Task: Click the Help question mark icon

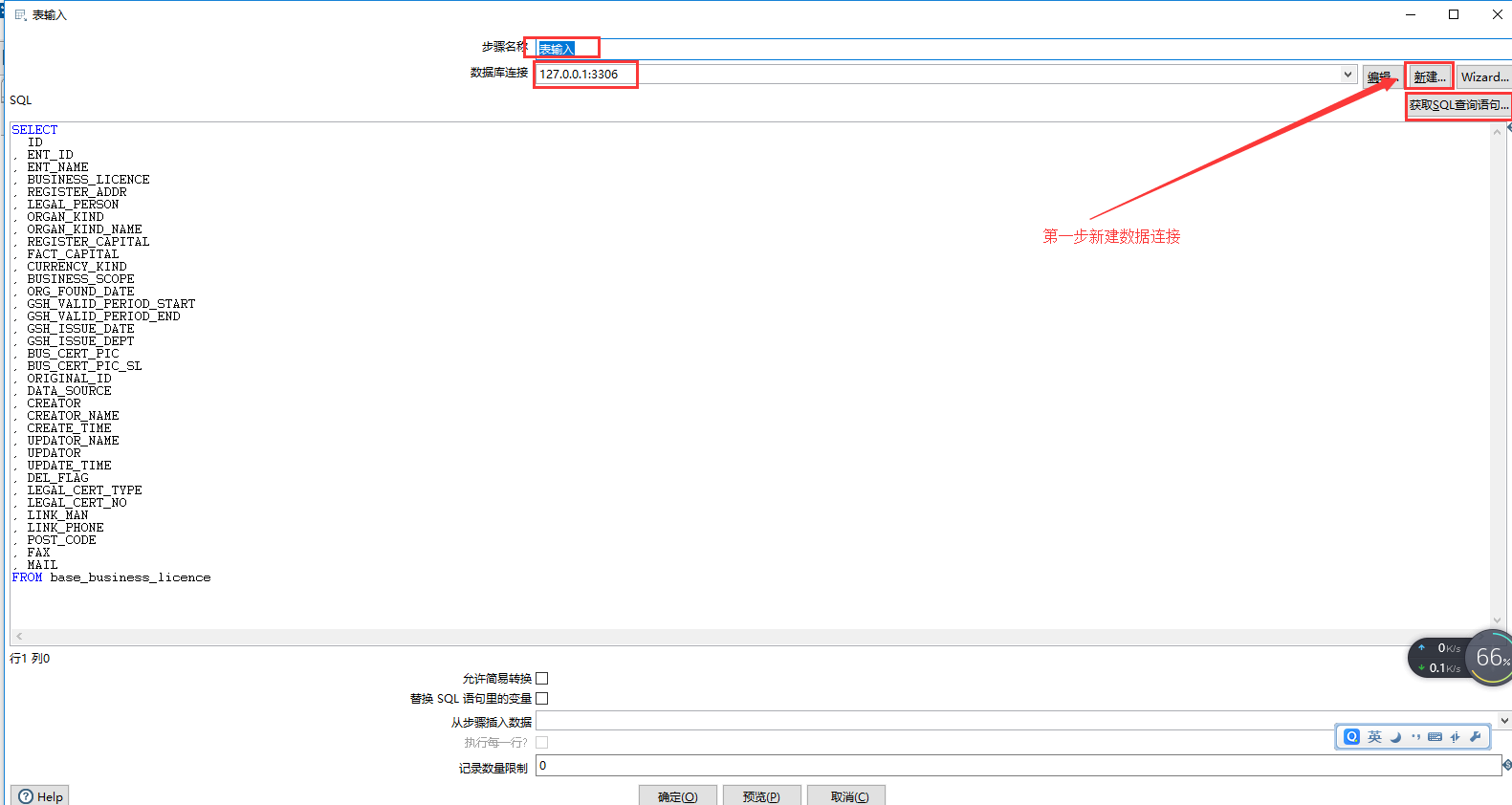Action: [x=26, y=796]
